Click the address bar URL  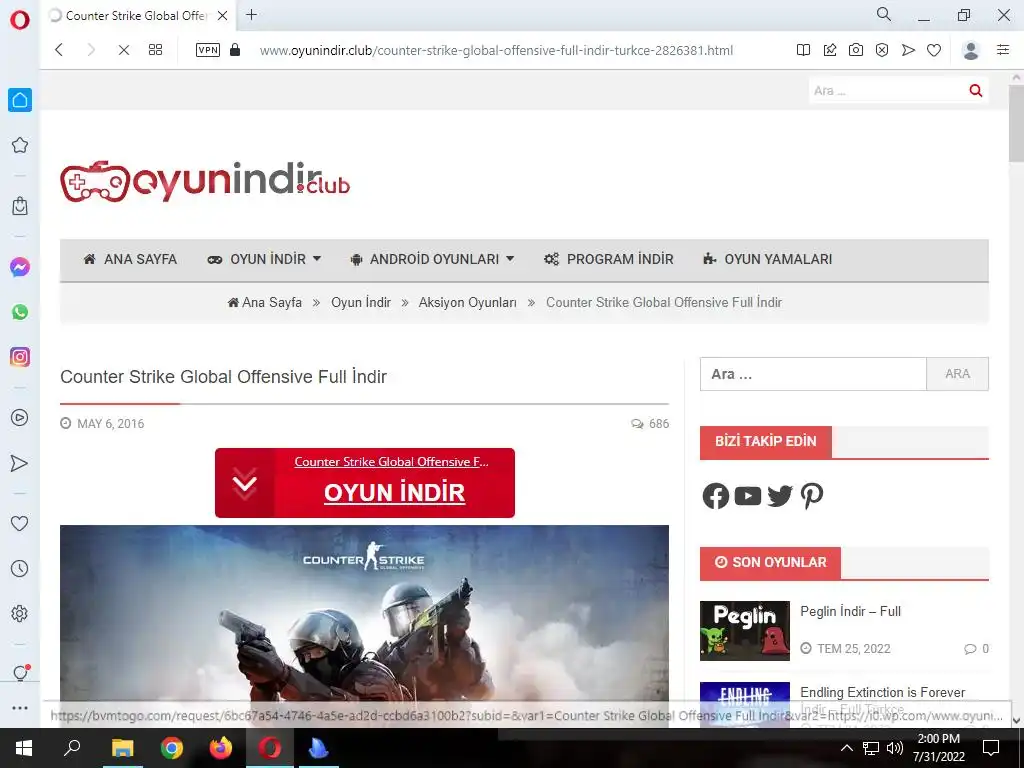[496, 50]
